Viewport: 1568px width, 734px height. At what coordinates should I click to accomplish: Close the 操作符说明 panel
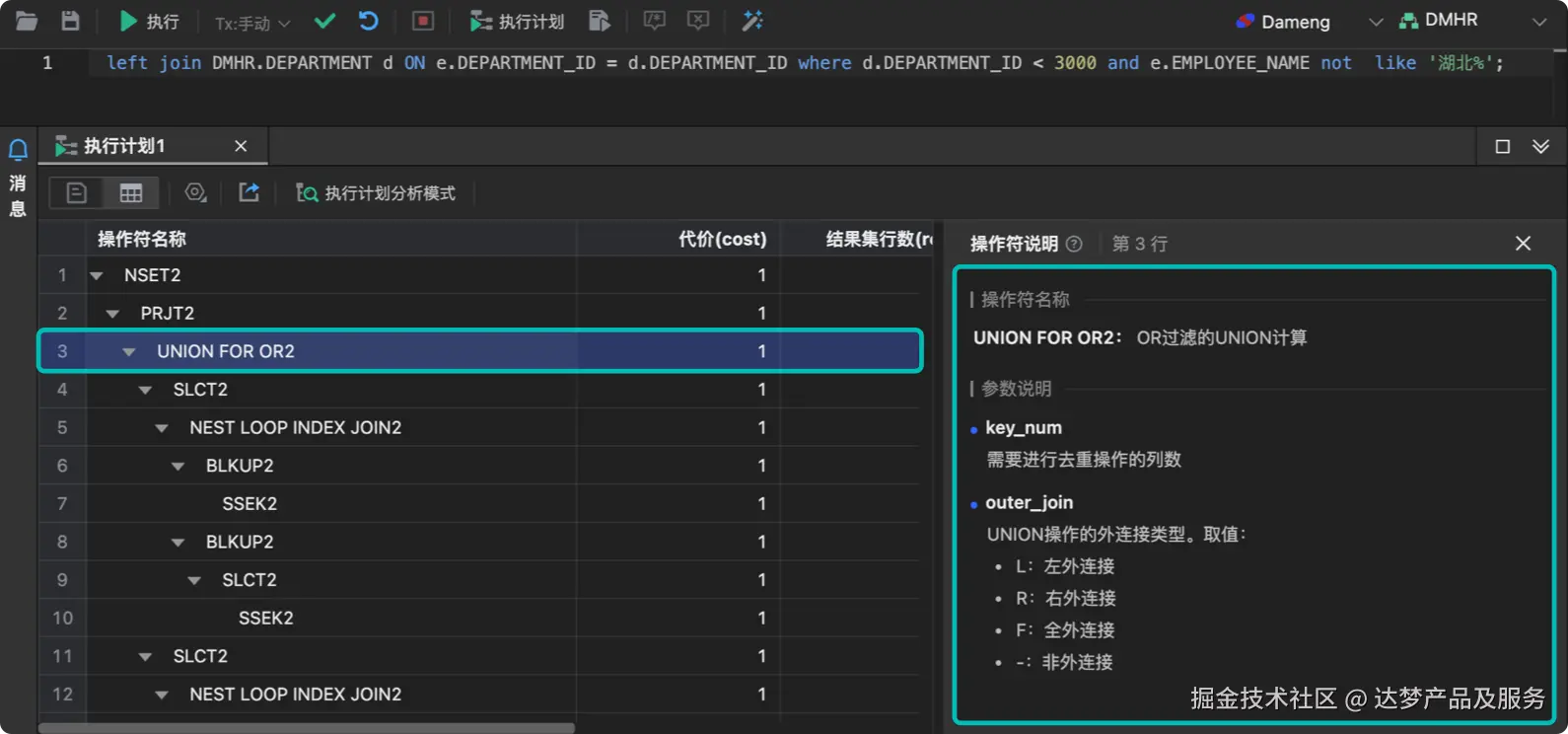pos(1523,244)
